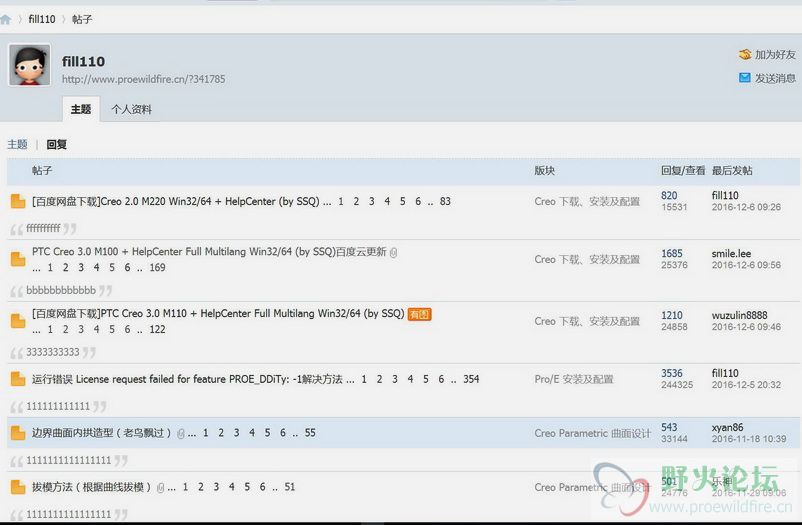The image size is (802, 525).
Task: Open thread 边界曲面内拱造型（老鸟飘过）
Action: click(101, 433)
